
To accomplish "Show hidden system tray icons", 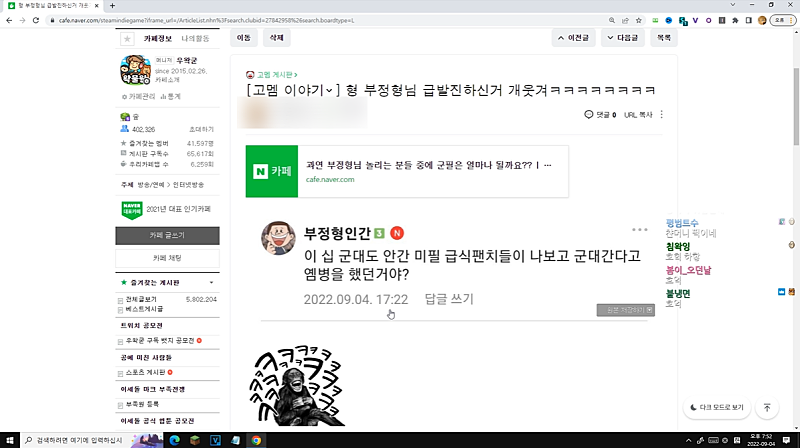I will [x=688, y=440].
